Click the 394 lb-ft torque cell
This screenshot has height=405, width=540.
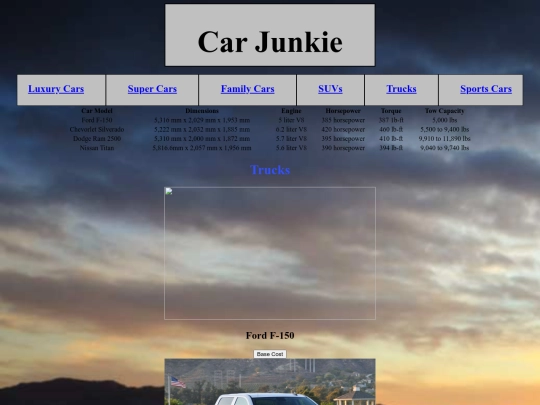(x=391, y=148)
